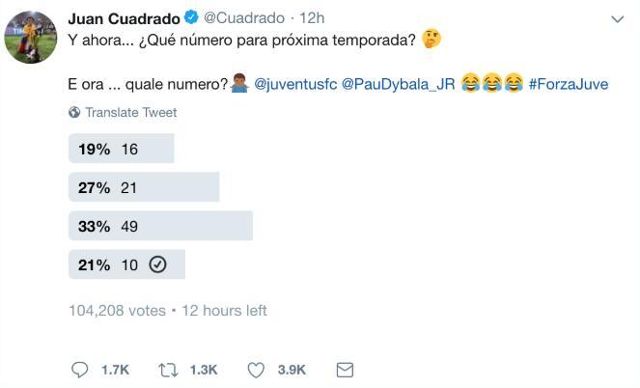Open the #ForzaJuve hashtag
This screenshot has width=640, height=388.
pyautogui.click(x=568, y=84)
